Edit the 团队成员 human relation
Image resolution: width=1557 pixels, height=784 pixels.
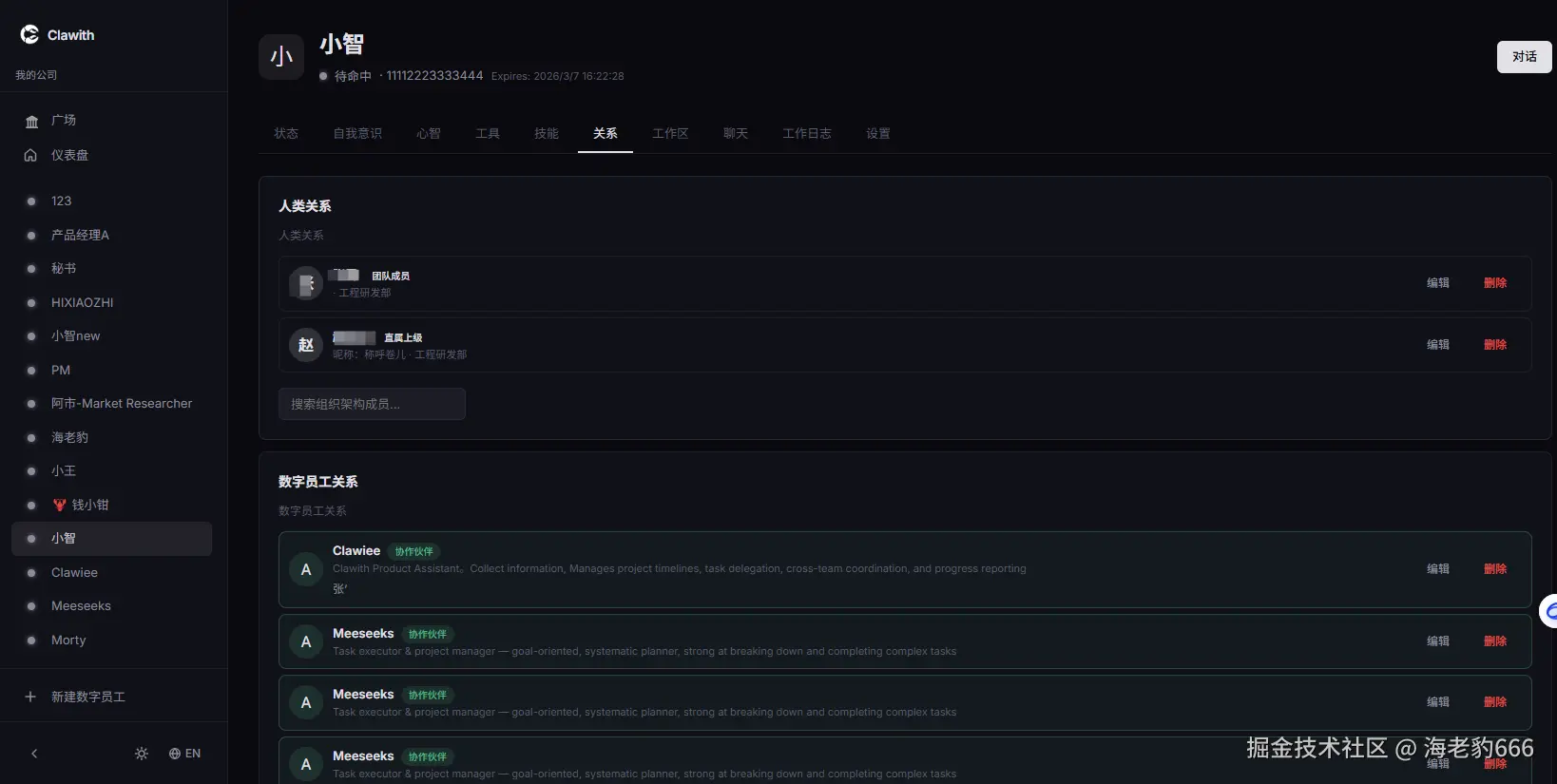(x=1438, y=283)
